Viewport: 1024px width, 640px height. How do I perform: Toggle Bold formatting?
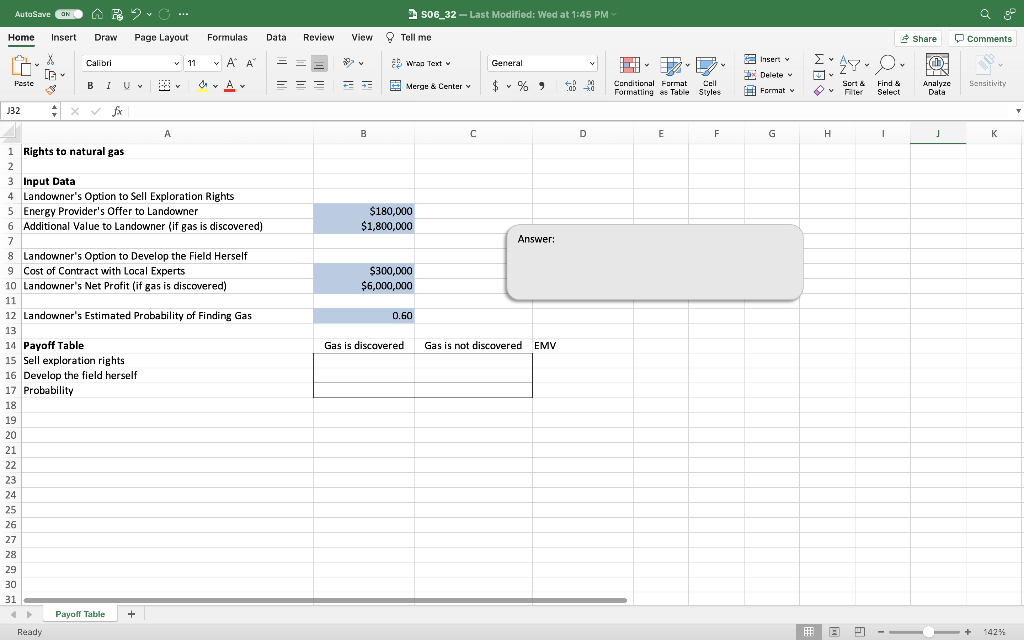click(90, 86)
